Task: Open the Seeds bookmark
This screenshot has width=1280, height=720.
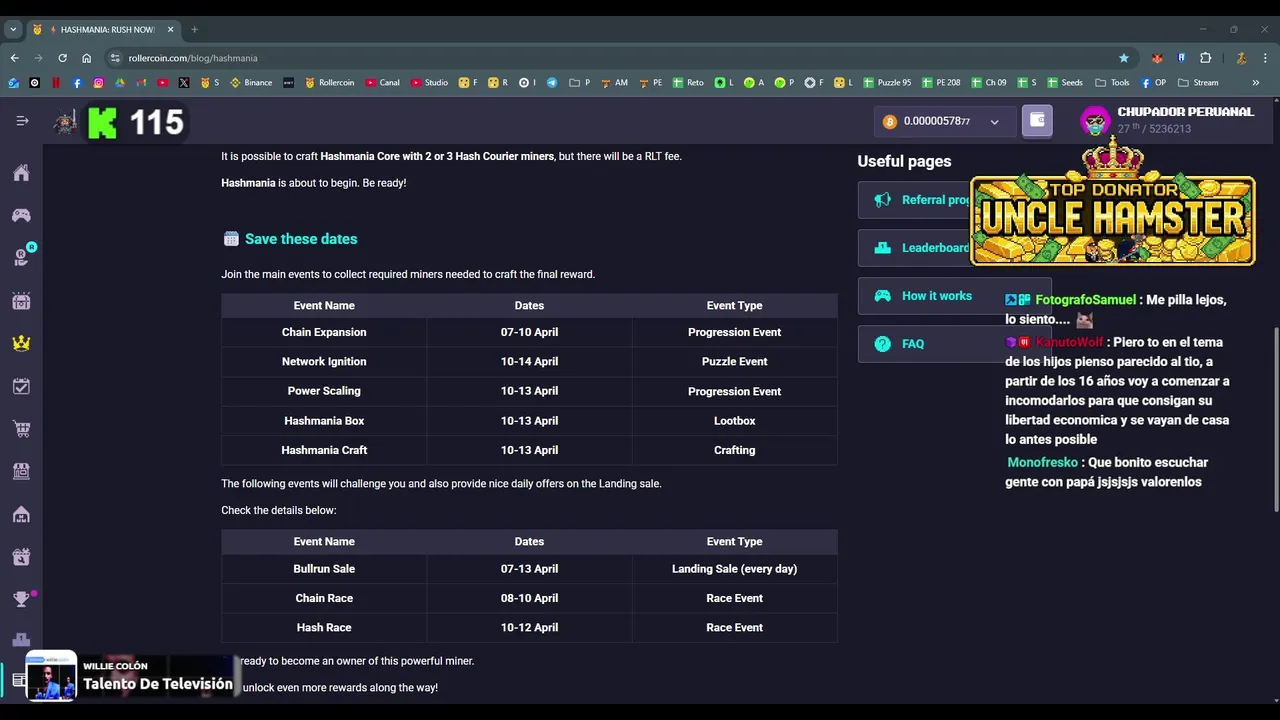Action: 1065,83
